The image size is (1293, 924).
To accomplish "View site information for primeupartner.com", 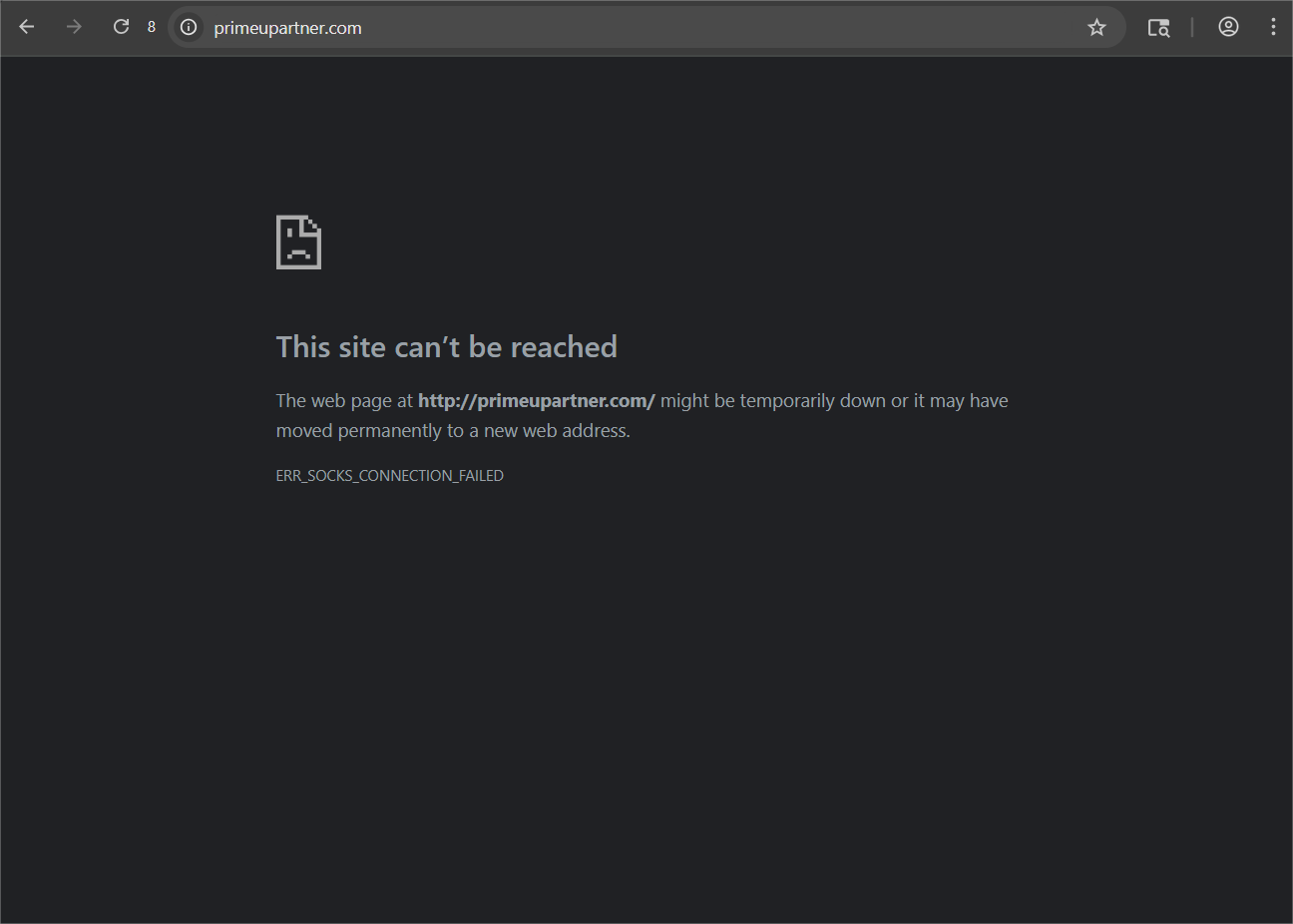I will tap(189, 27).
